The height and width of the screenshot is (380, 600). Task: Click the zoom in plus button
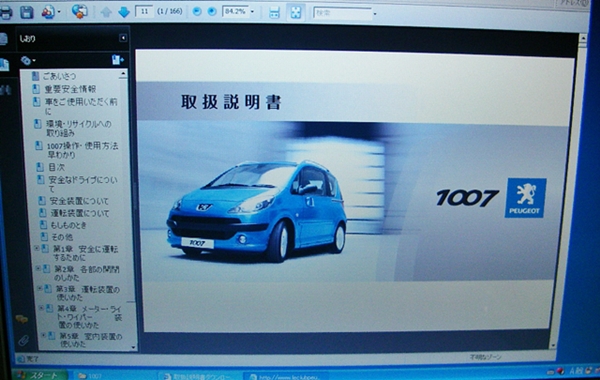tap(212, 11)
